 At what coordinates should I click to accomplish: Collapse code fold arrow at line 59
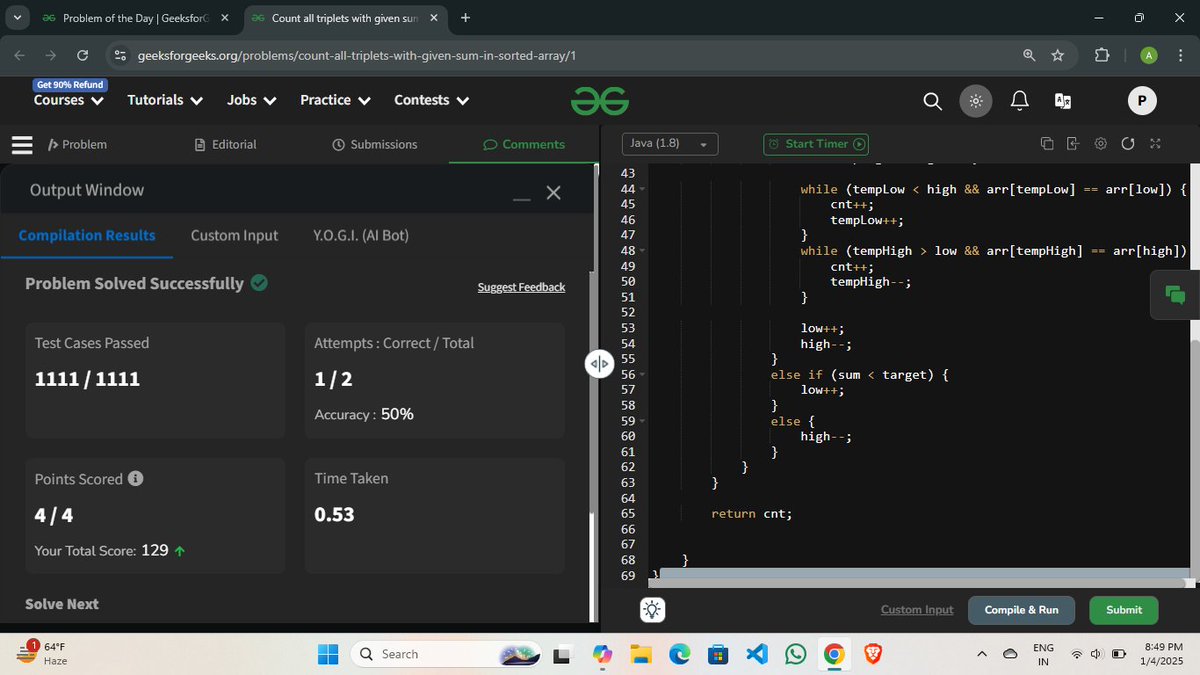pyautogui.click(x=642, y=422)
